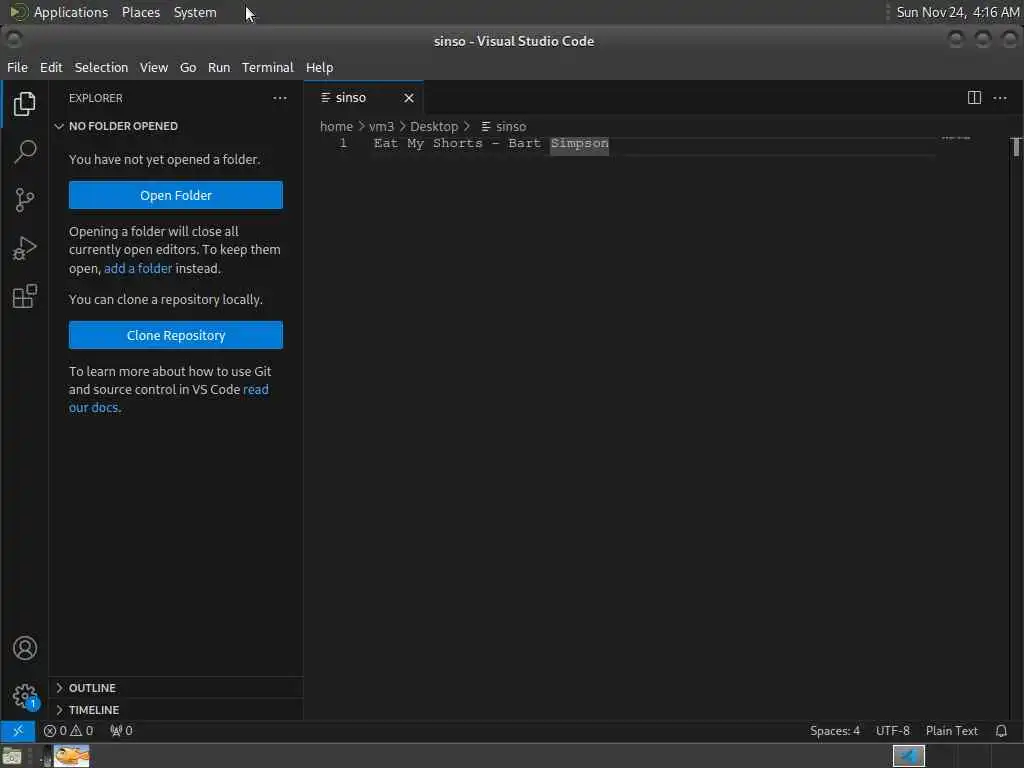This screenshot has width=1024, height=768.
Task: Open the Source Control view
Action: [25, 200]
